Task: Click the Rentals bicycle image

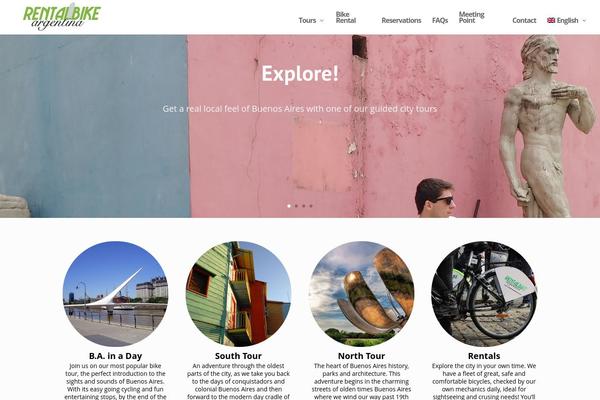Action: 484,294
